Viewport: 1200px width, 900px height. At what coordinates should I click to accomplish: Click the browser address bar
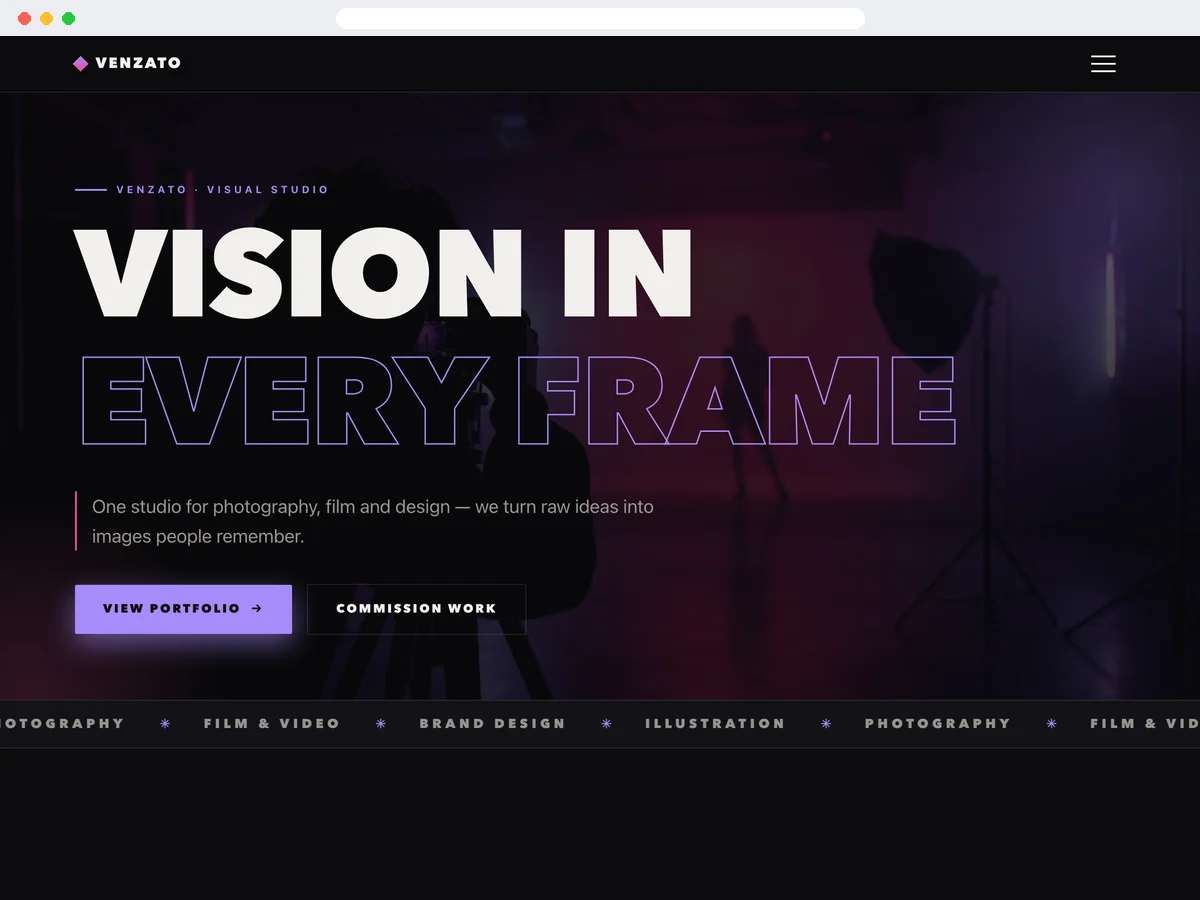(600, 18)
